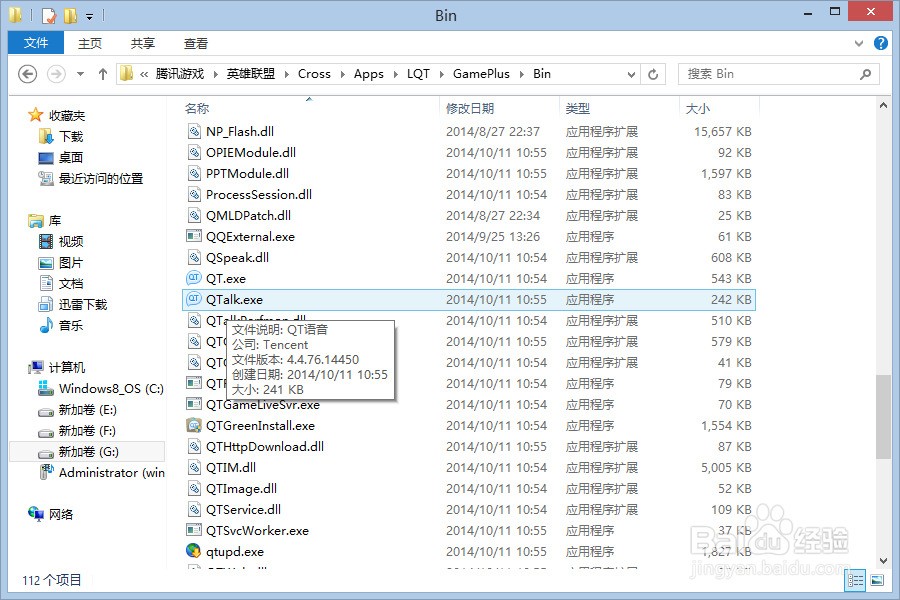Image resolution: width=900 pixels, height=600 pixels.
Task: Expand address bar history dropdown
Action: pyautogui.click(x=631, y=74)
